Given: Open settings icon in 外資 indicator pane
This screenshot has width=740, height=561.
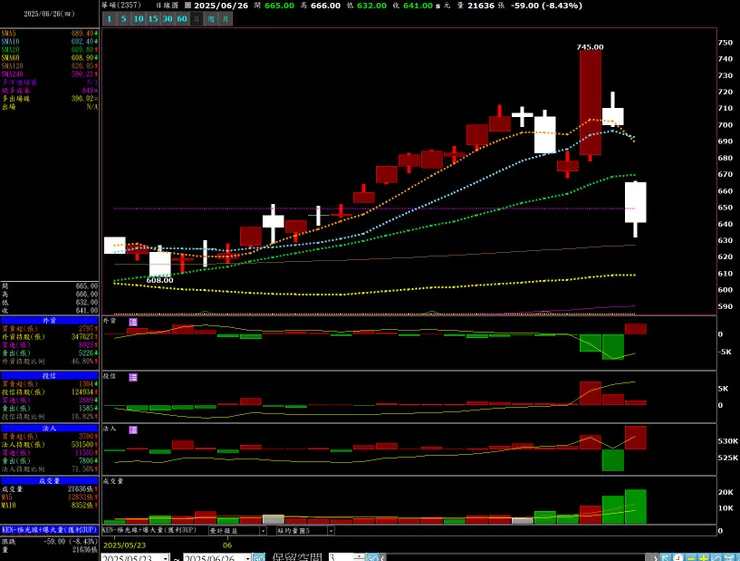Looking at the screenshot, I should point(133,322).
